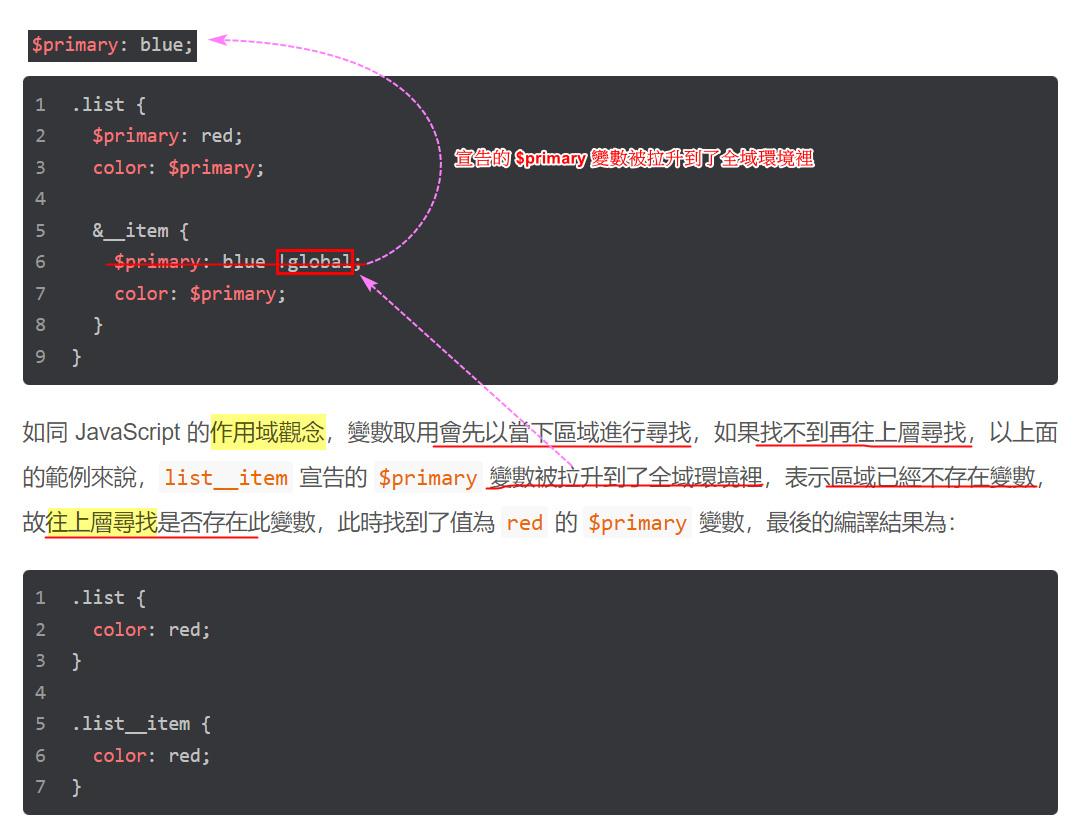
Task: Click line number 6 in top code block
Action: [x=40, y=261]
